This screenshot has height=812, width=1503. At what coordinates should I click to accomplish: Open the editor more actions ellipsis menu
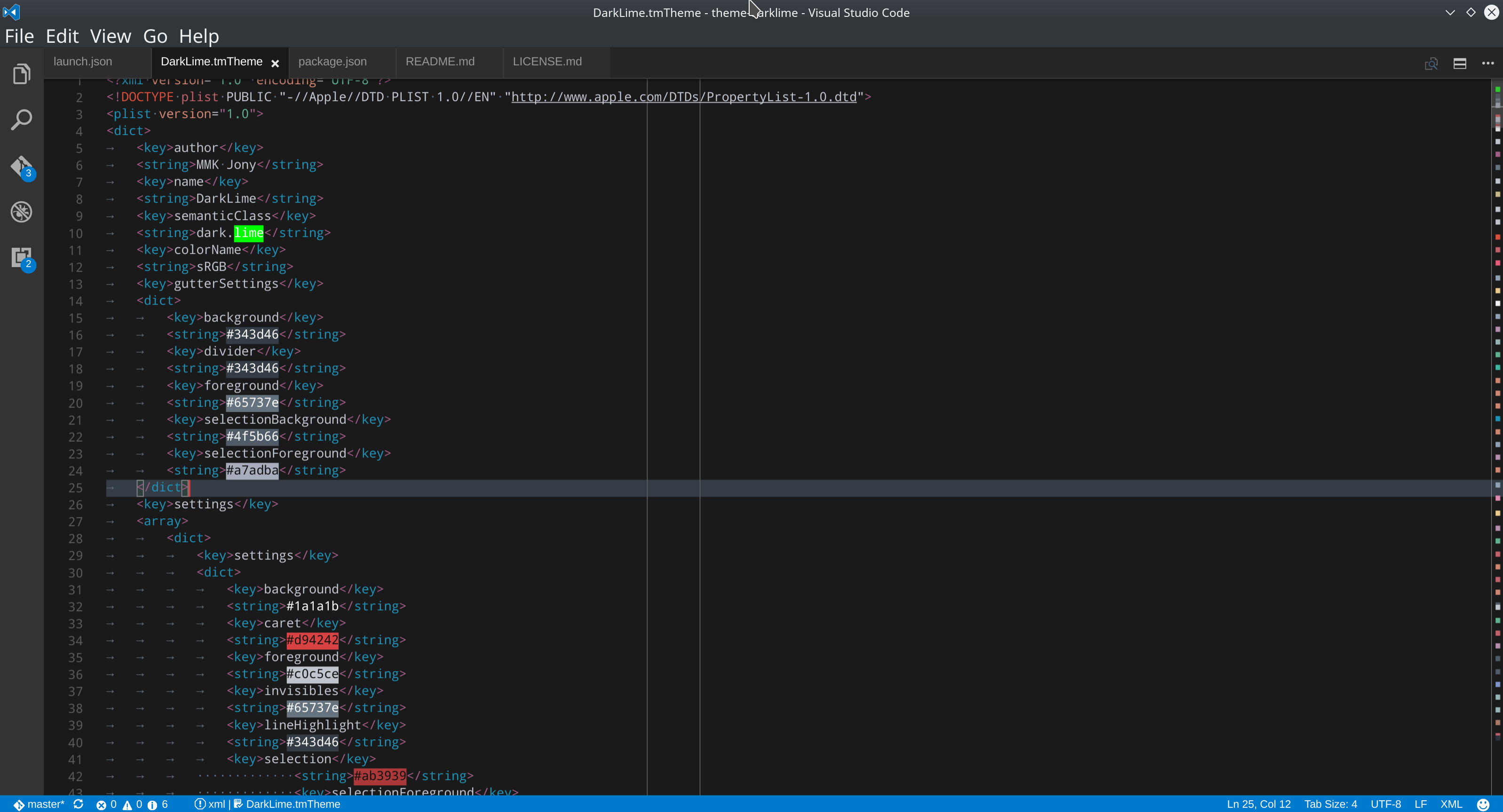[1487, 63]
